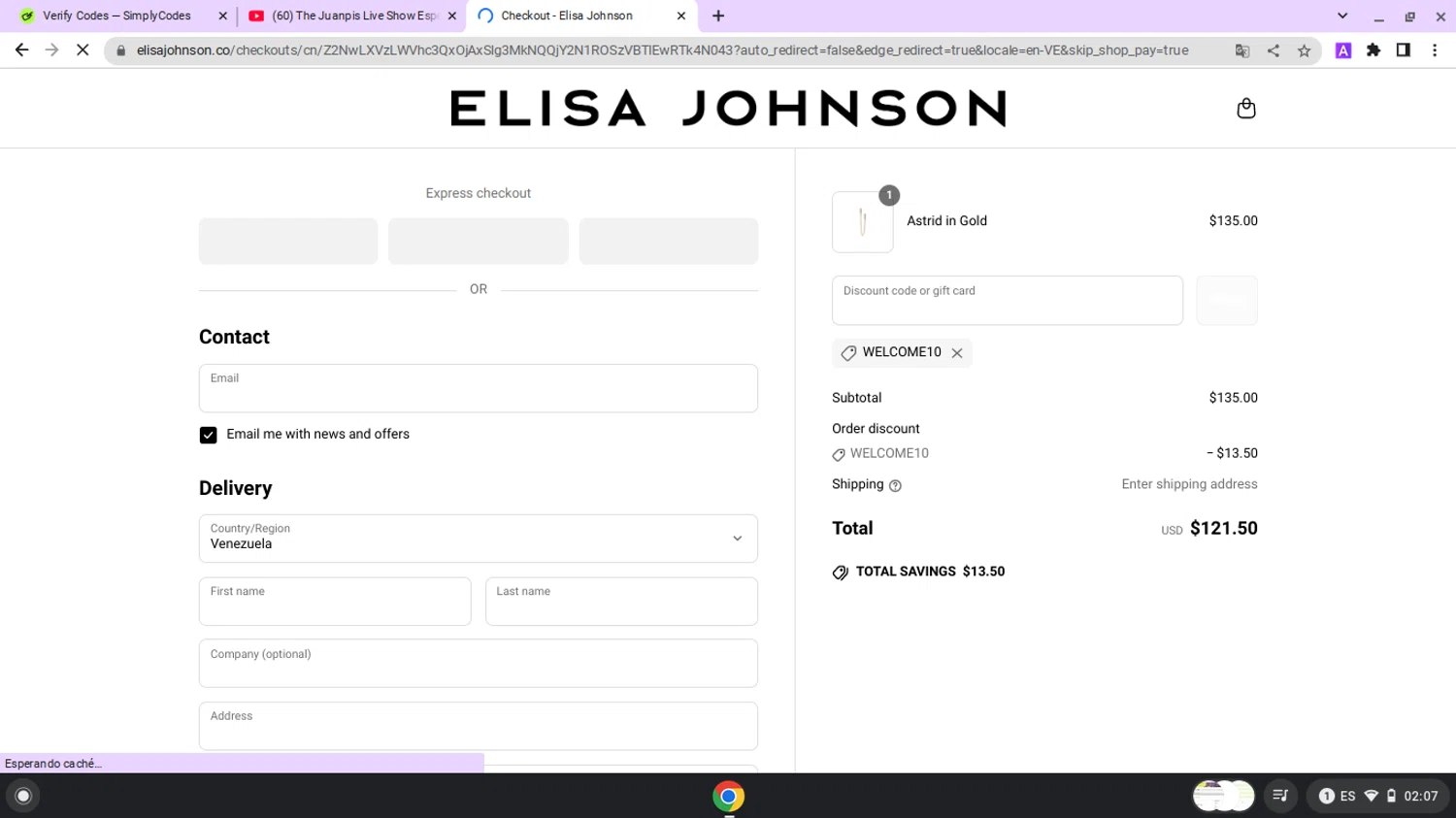
Task: Click the middle express checkout button
Action: pyautogui.click(x=478, y=241)
